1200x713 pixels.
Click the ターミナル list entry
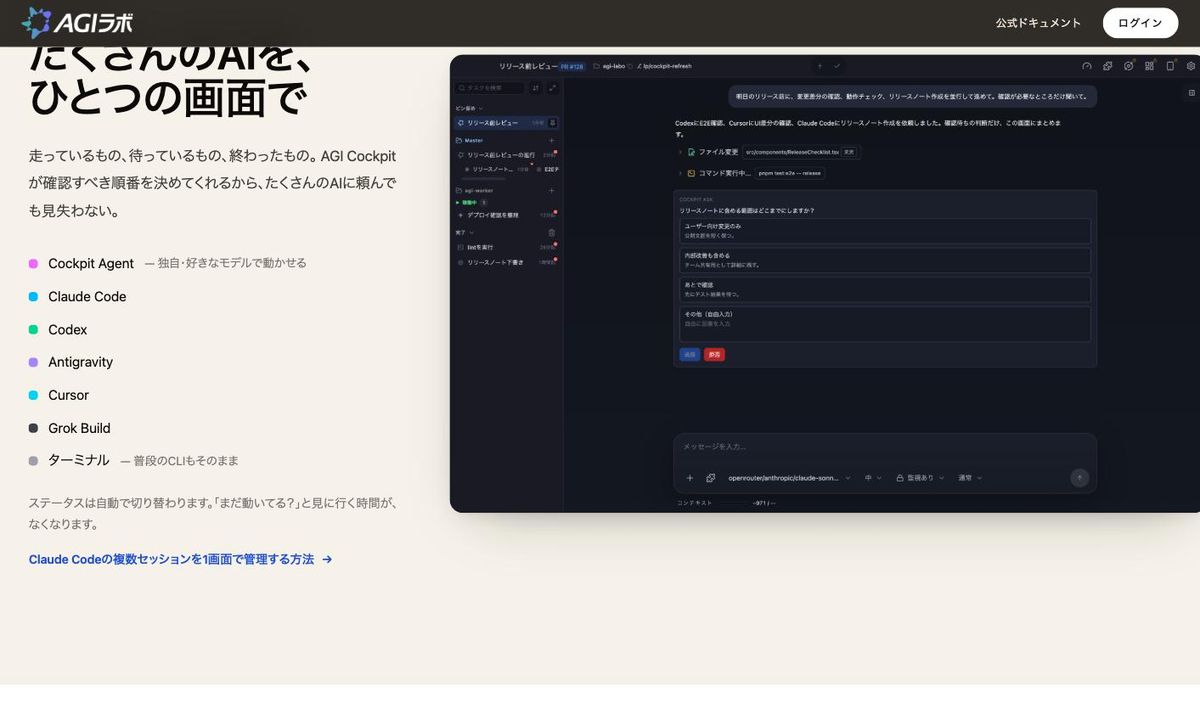79,460
